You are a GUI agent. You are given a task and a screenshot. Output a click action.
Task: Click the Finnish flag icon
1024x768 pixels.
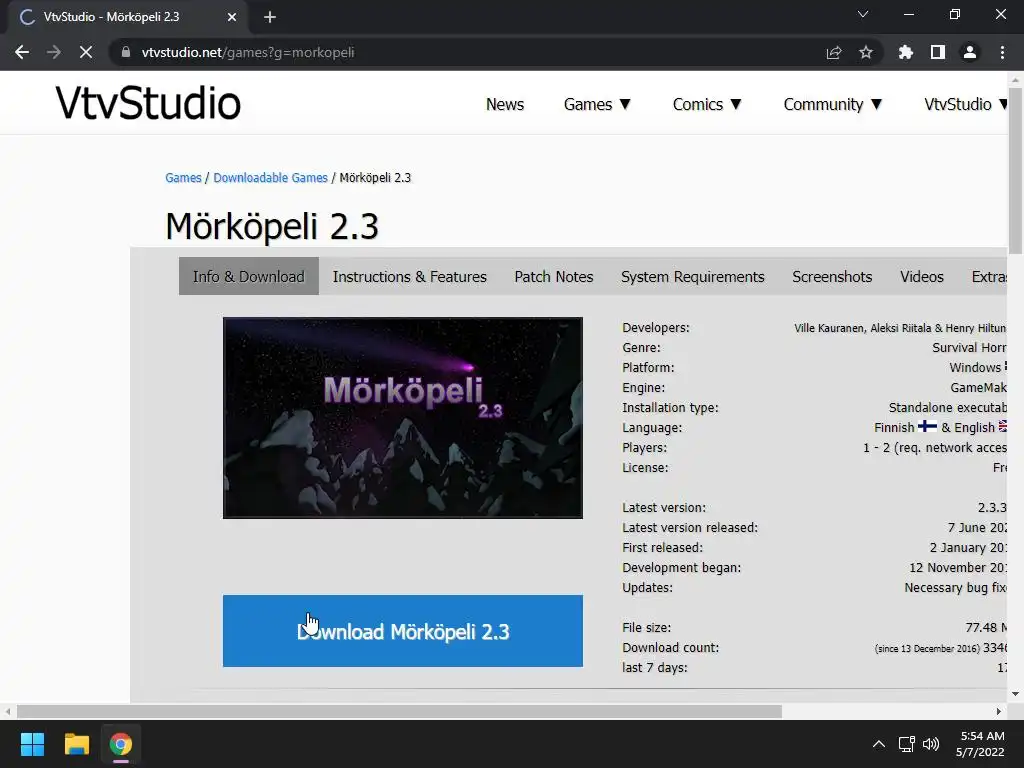(927, 426)
